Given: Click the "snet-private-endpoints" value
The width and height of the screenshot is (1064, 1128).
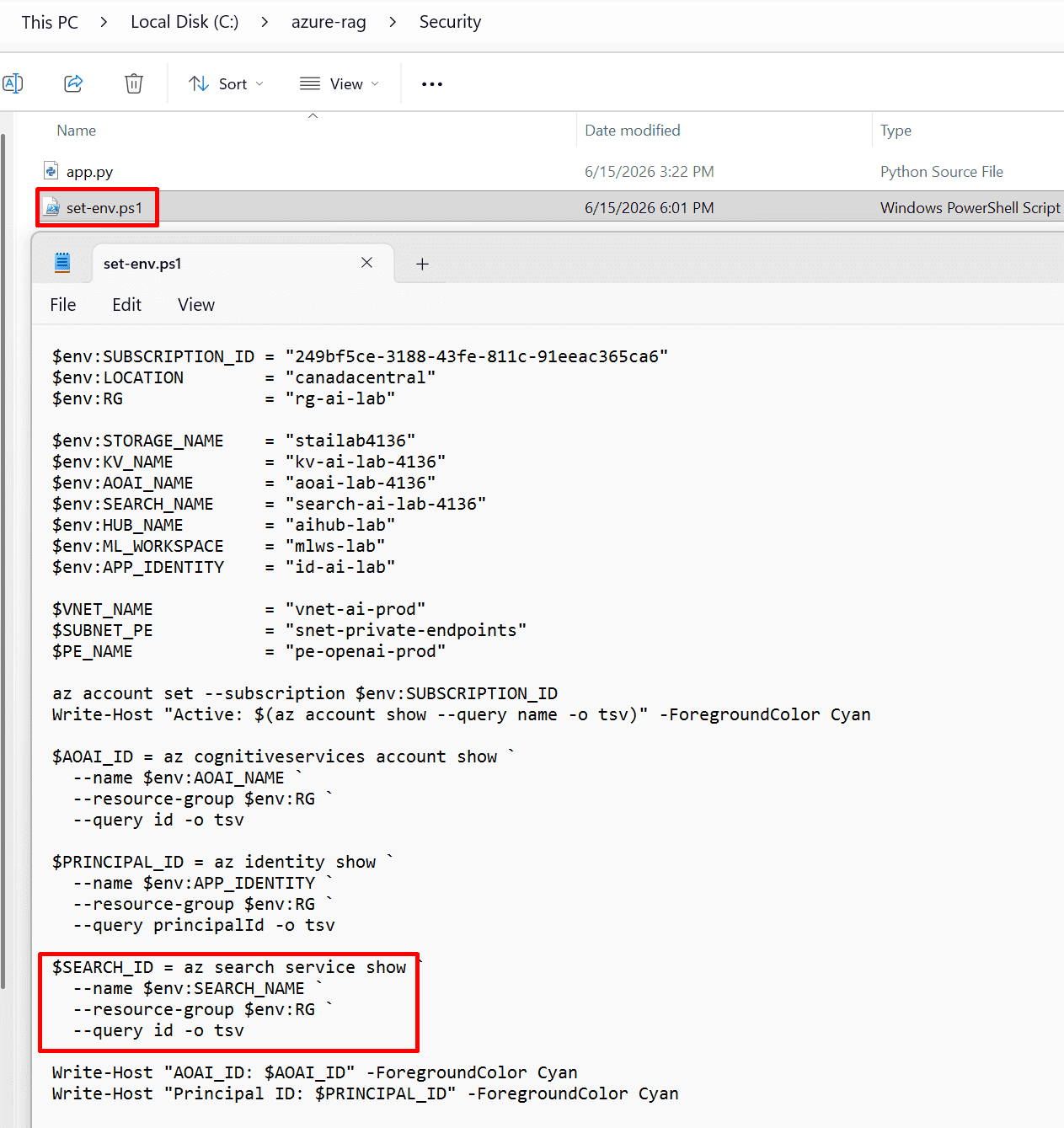Looking at the screenshot, I should [406, 630].
